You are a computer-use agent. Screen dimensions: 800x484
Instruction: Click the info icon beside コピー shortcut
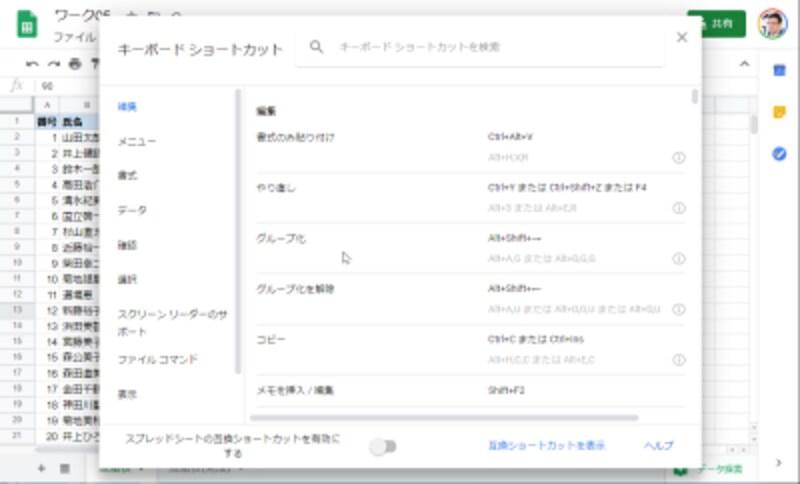coord(678,360)
